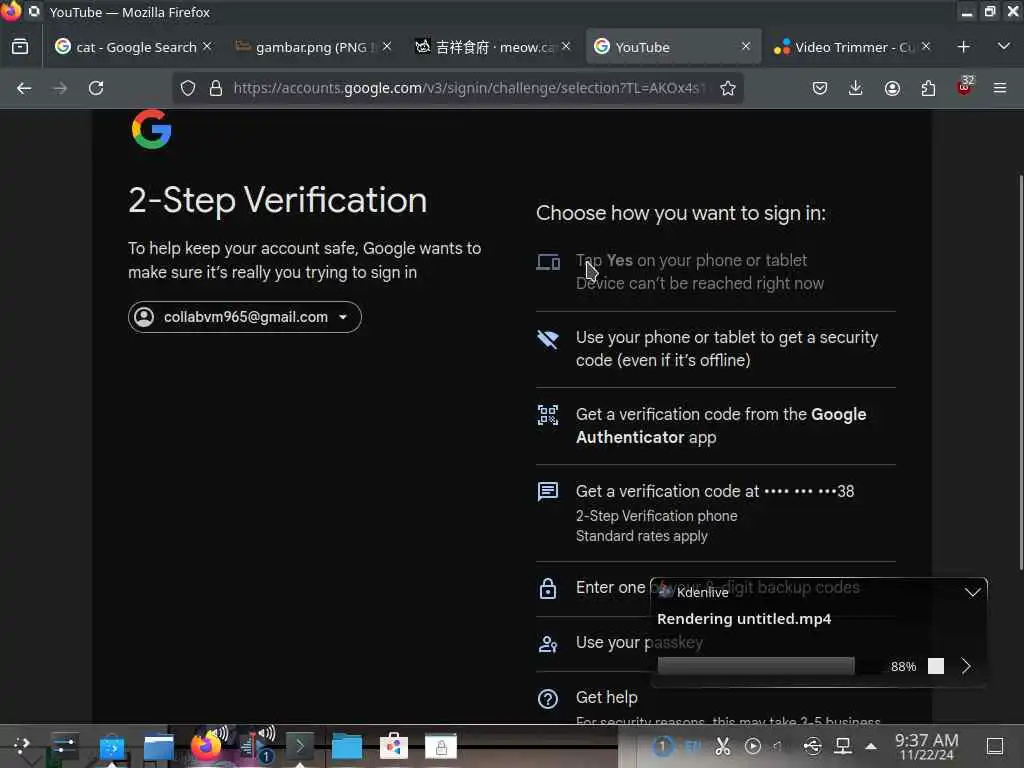Viewport: 1024px width, 768px height.
Task: Open network connections tray icon
Action: (843, 746)
